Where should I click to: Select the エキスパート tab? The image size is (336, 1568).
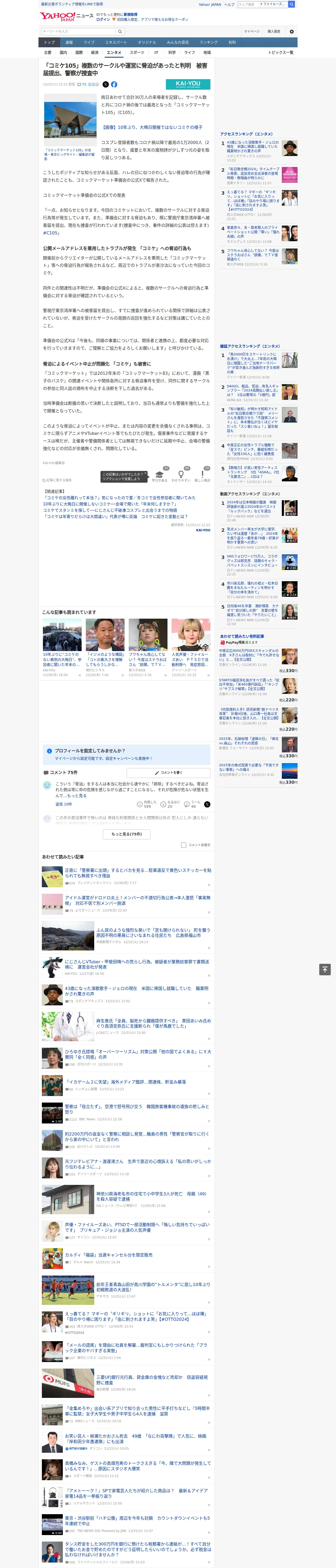(116, 43)
